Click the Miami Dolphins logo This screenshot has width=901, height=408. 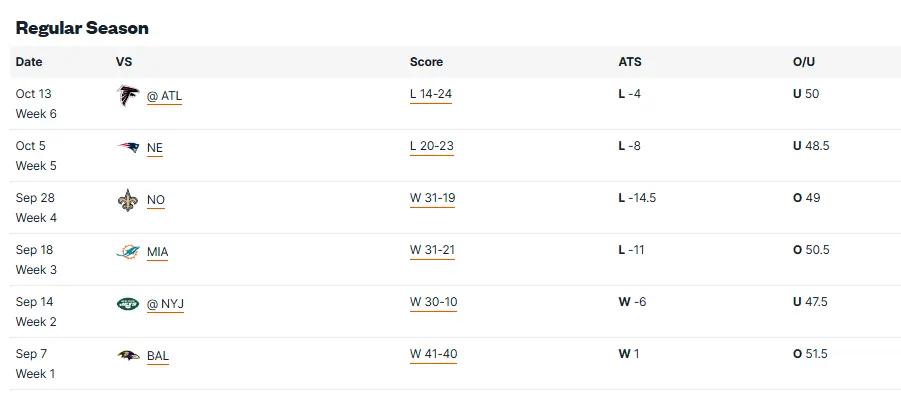(x=127, y=252)
